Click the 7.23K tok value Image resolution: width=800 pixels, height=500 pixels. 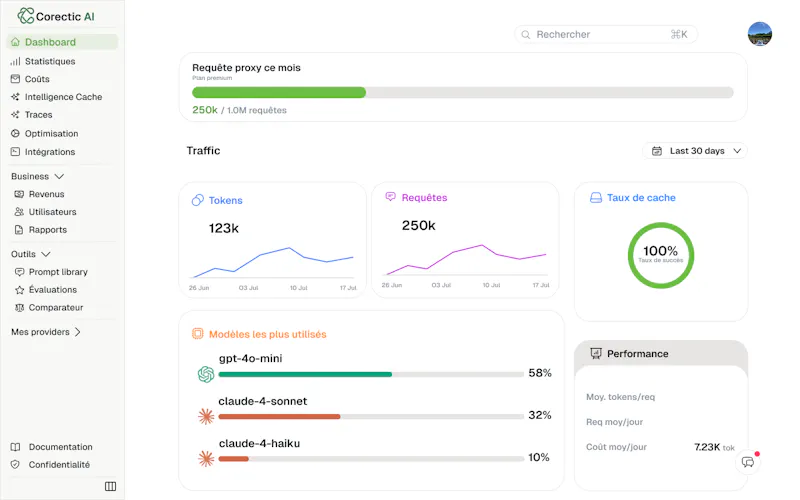point(714,447)
